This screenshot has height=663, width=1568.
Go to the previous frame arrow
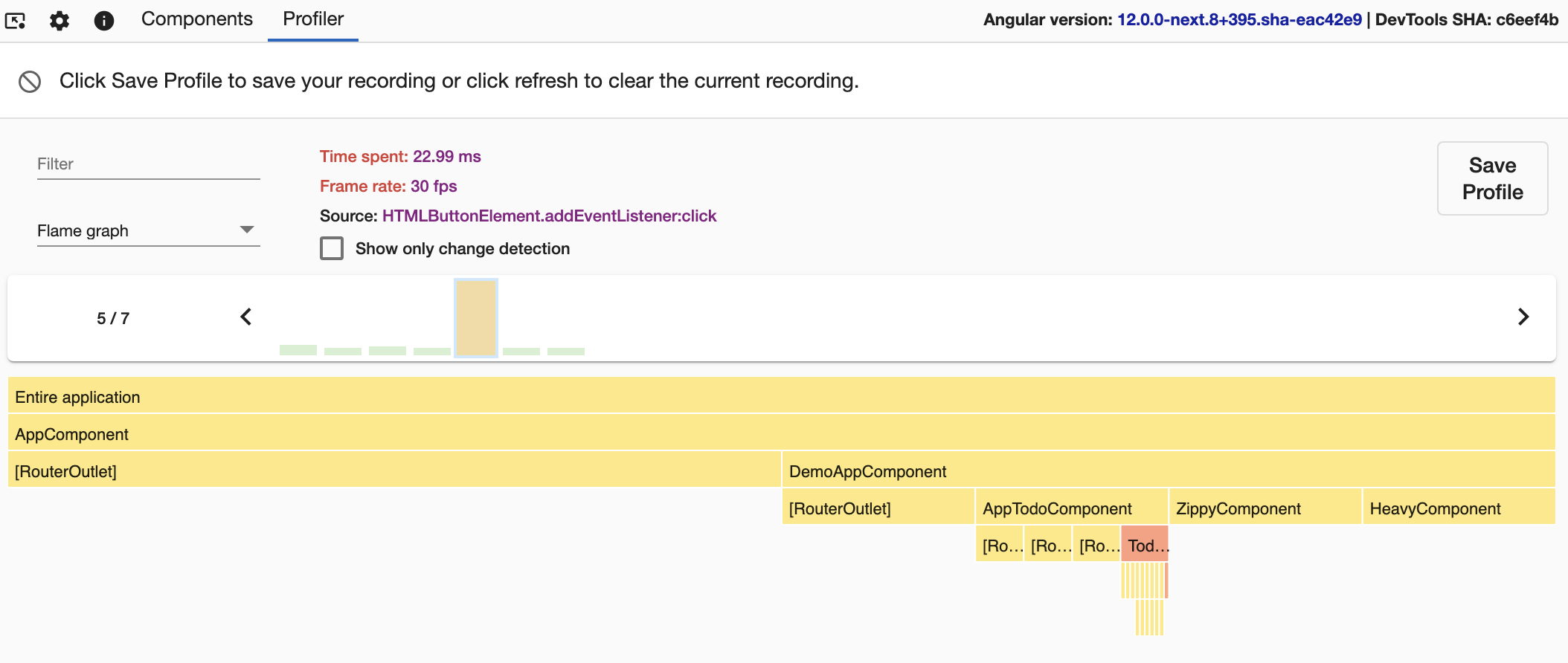point(246,317)
